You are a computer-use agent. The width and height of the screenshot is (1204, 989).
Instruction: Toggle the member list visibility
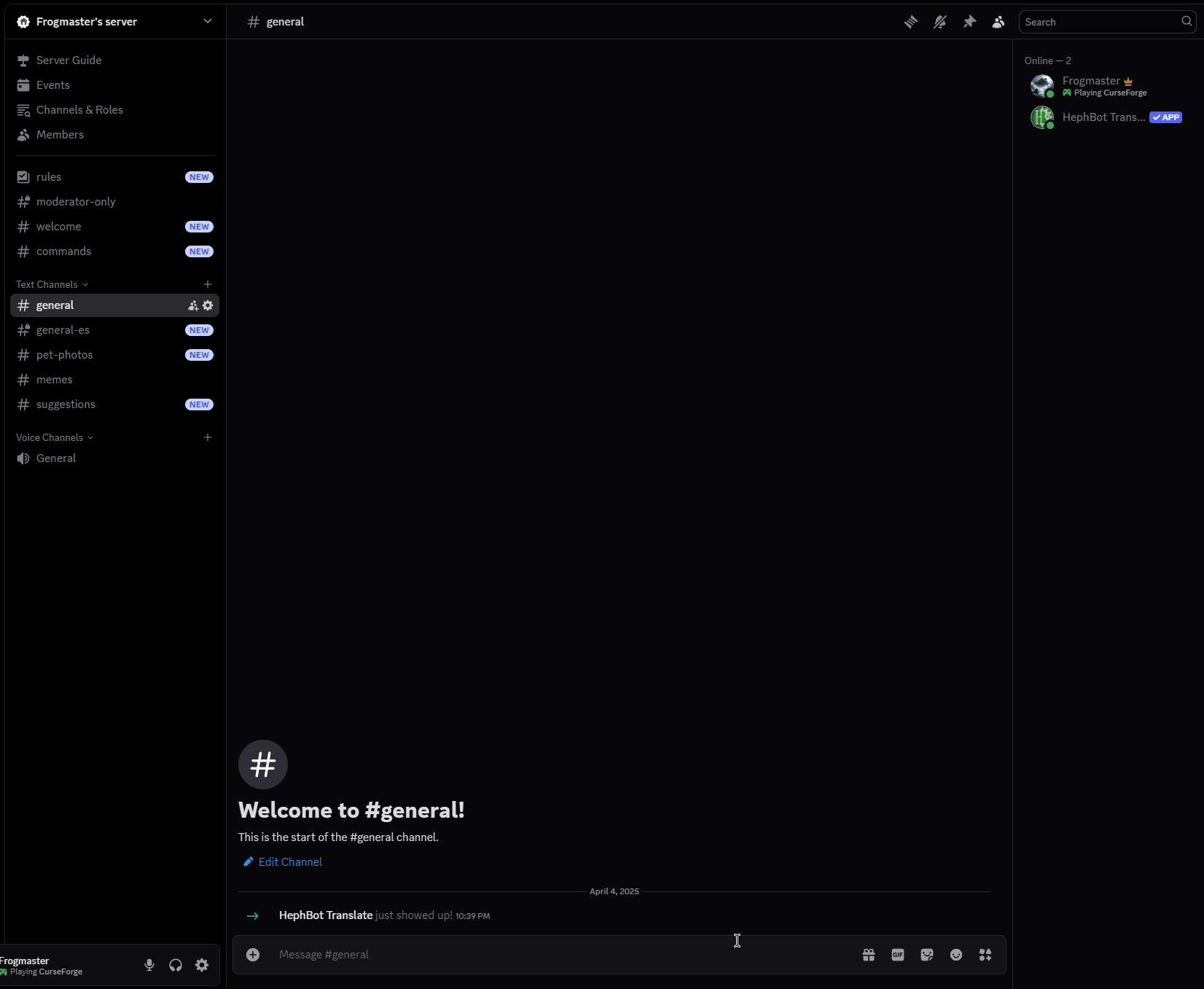pyautogui.click(x=998, y=22)
